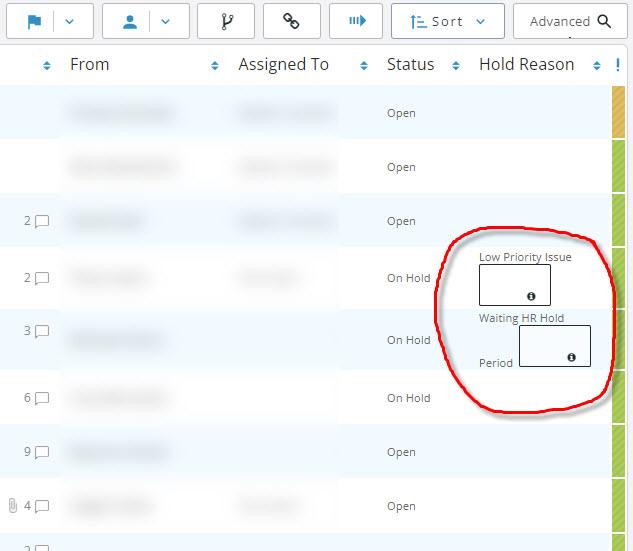The image size is (633, 551).
Task: Click the orange priority bar on first row
Action: tap(618, 113)
